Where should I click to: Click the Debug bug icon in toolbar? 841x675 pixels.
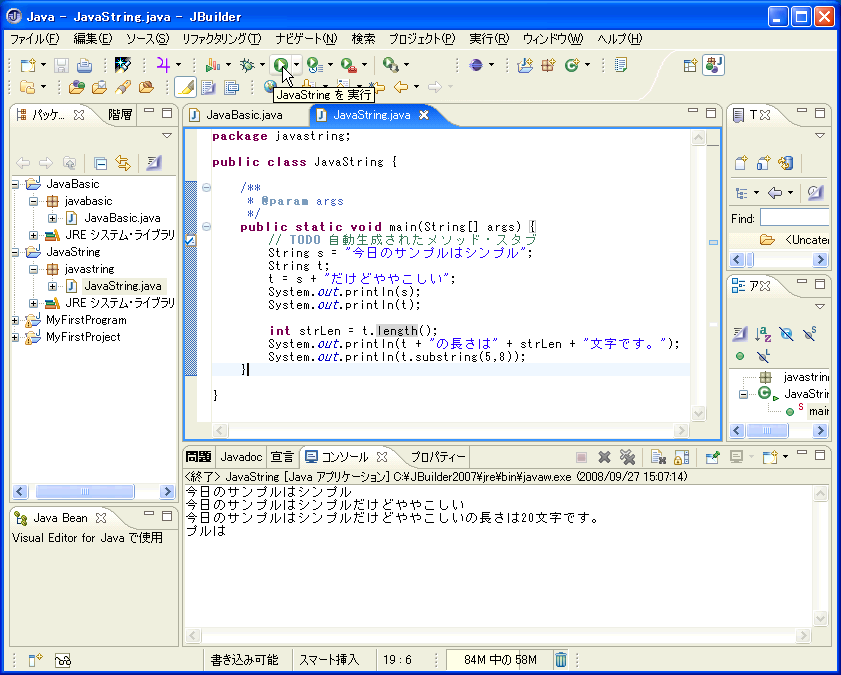click(247, 65)
